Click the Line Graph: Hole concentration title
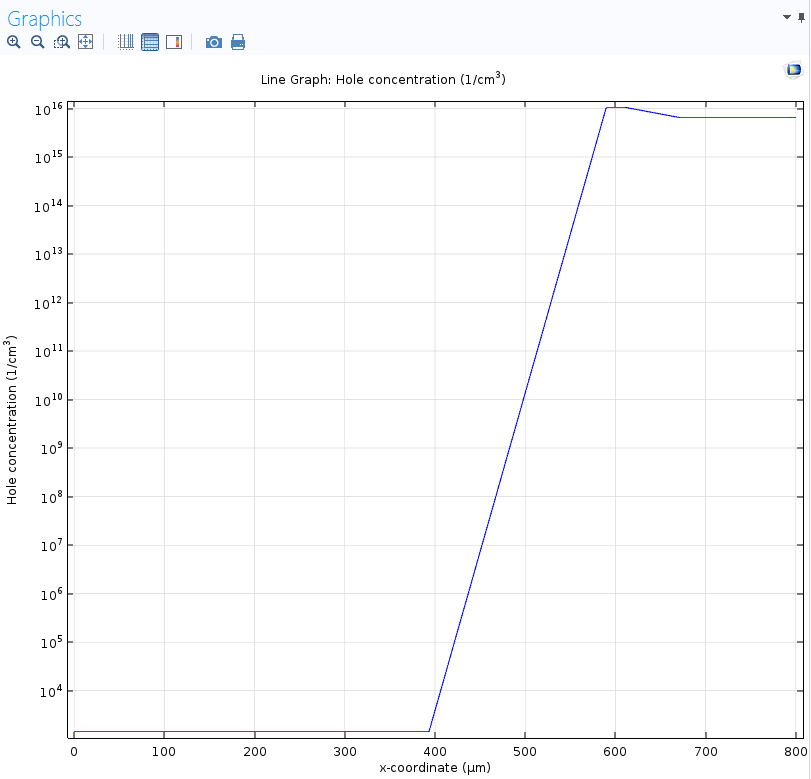 click(383, 79)
